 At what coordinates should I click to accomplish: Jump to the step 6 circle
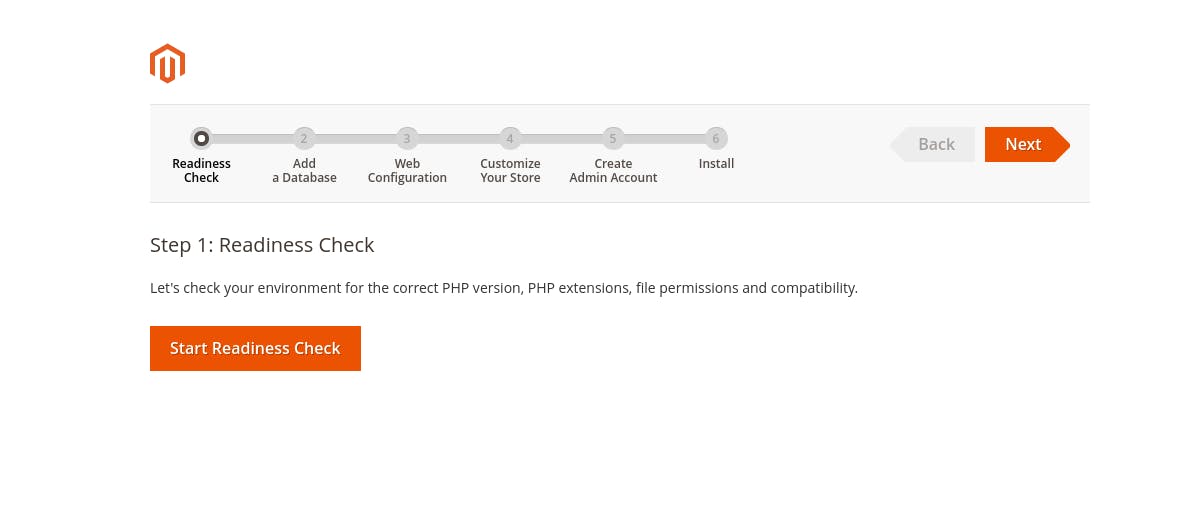[716, 139]
